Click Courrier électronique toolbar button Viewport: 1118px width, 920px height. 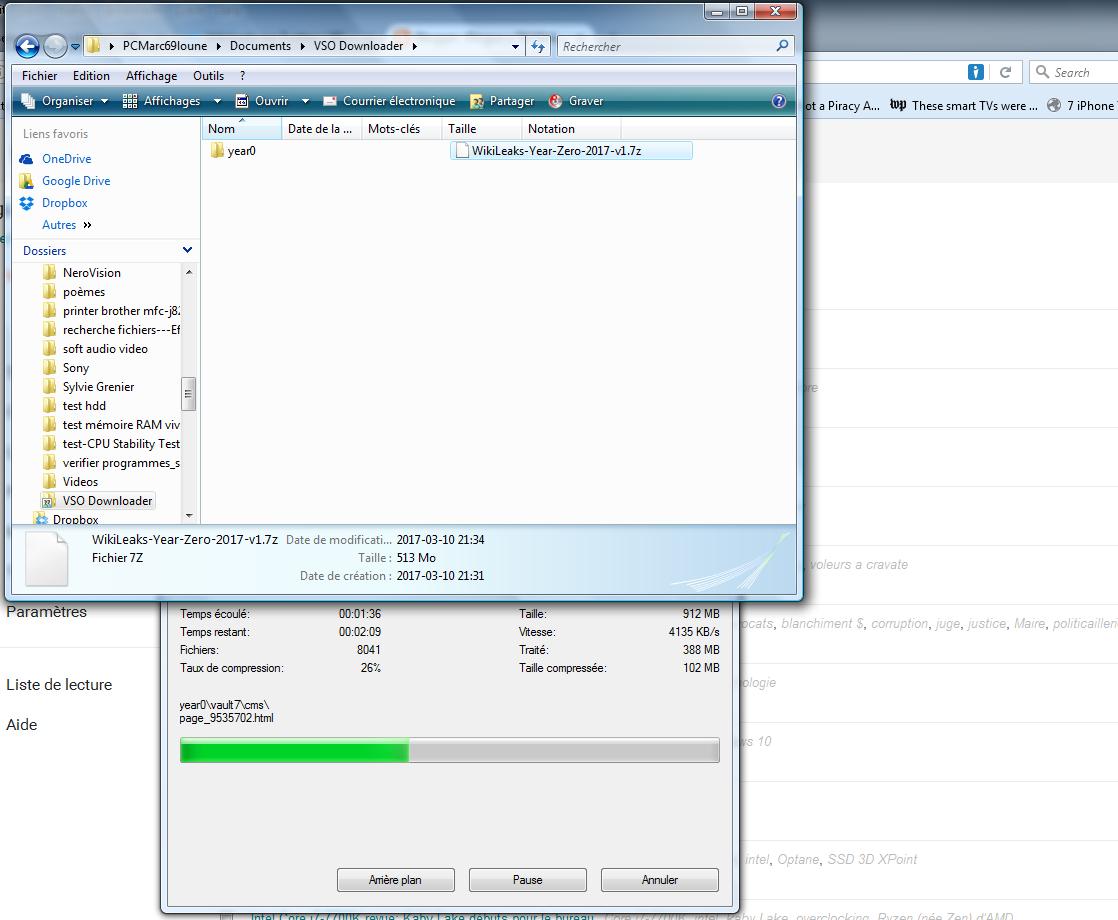tap(389, 101)
